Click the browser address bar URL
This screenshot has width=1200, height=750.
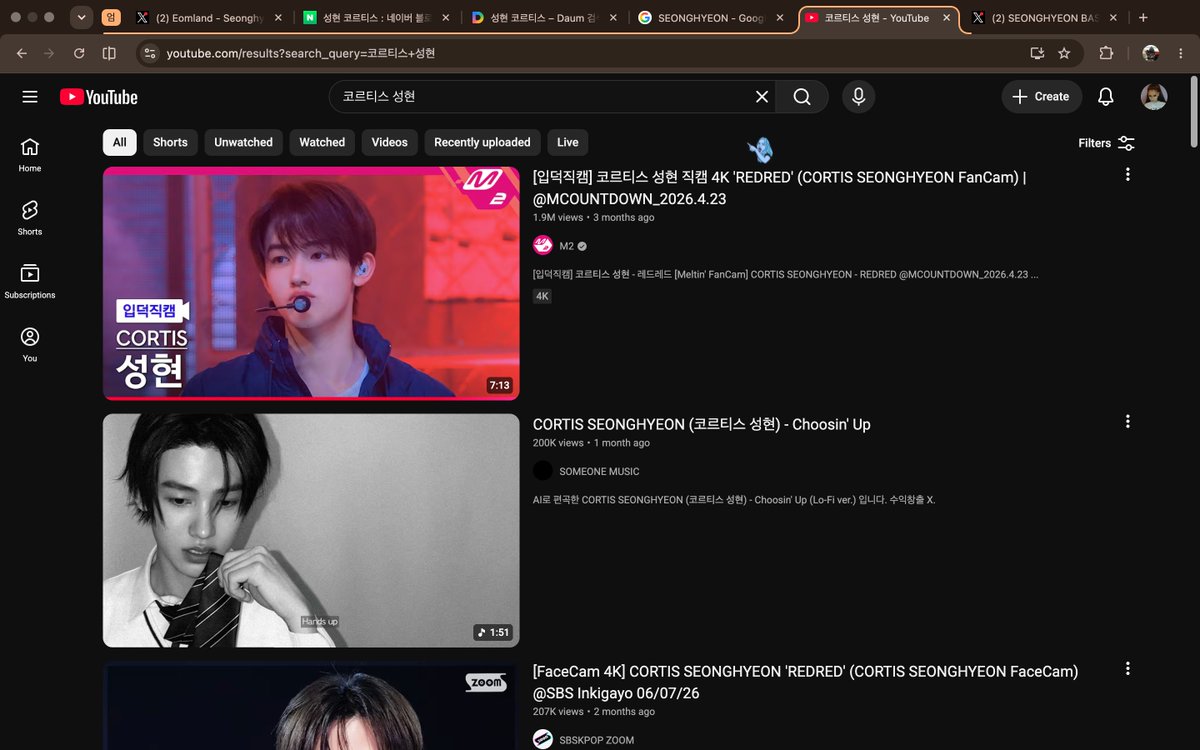pyautogui.click(x=301, y=53)
